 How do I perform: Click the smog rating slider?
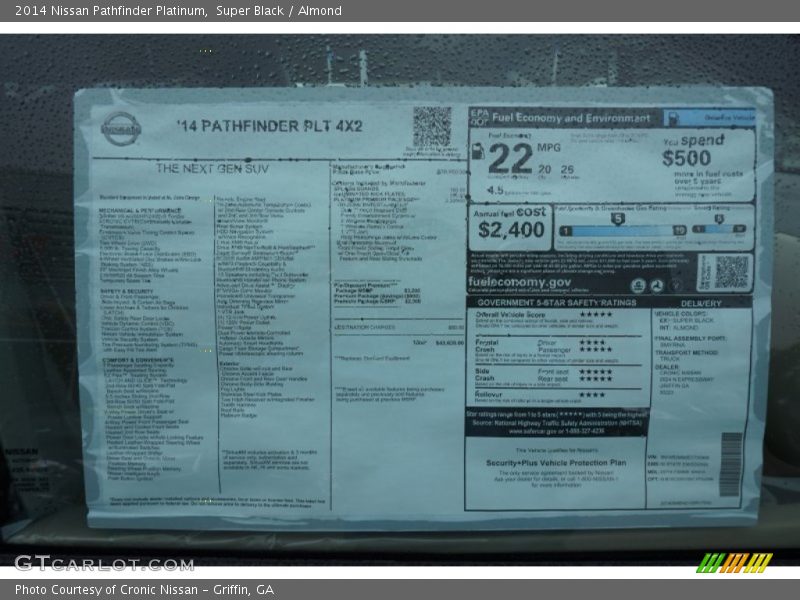click(x=719, y=226)
